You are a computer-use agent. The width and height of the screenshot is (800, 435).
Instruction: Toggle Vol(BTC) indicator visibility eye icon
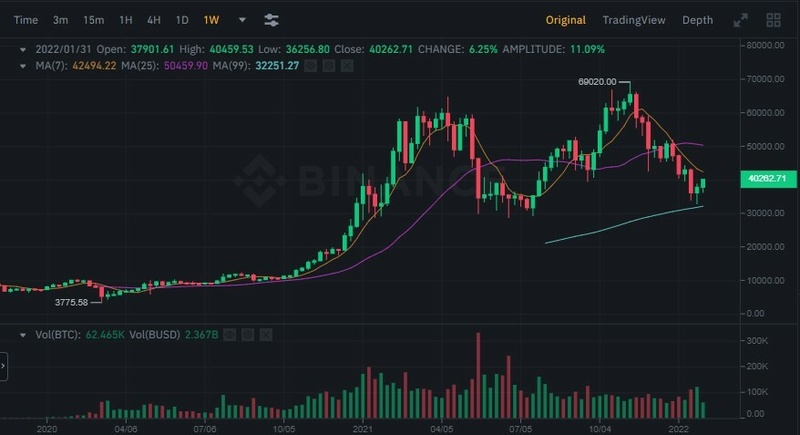[230, 335]
